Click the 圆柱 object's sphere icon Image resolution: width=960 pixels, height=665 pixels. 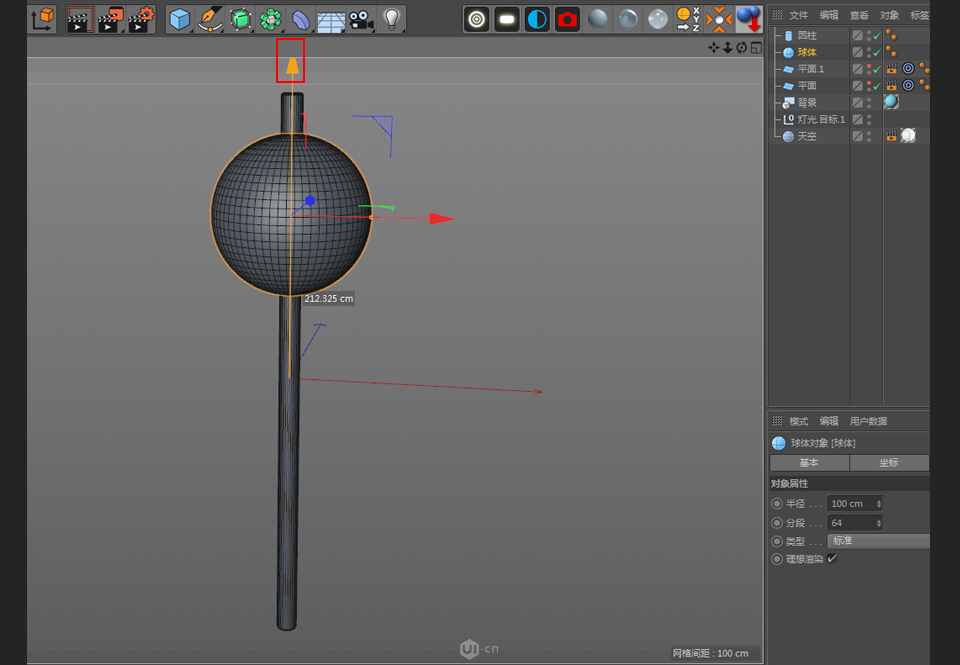(890, 33)
